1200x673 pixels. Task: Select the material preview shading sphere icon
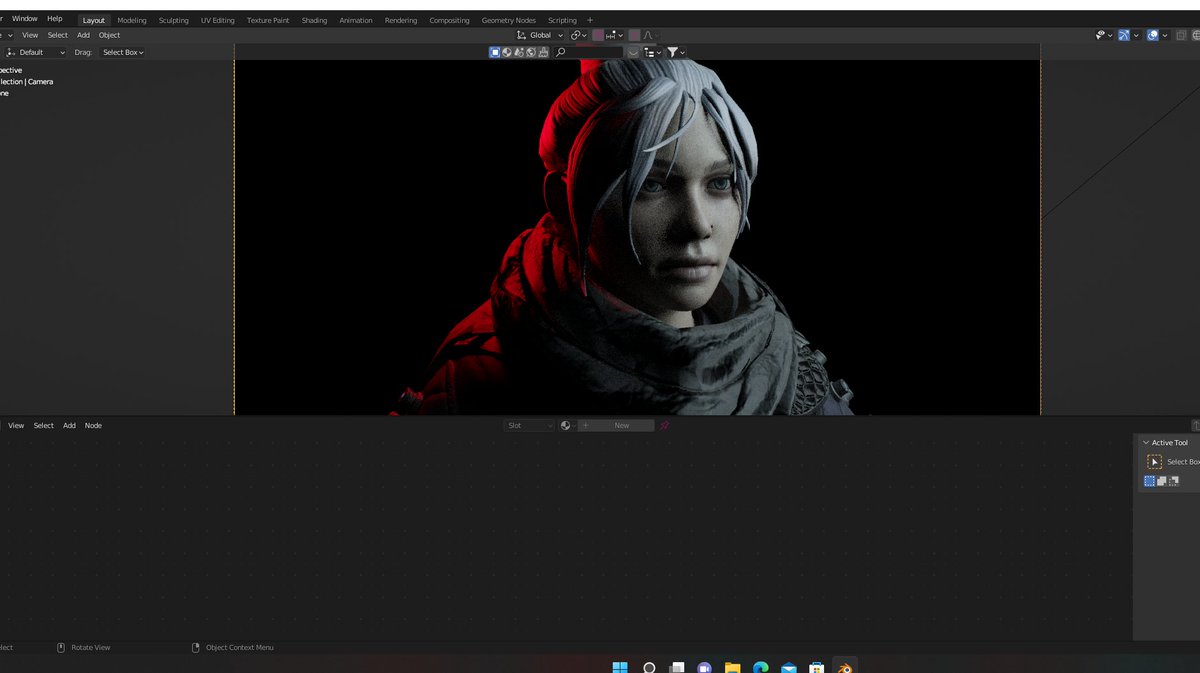click(507, 52)
